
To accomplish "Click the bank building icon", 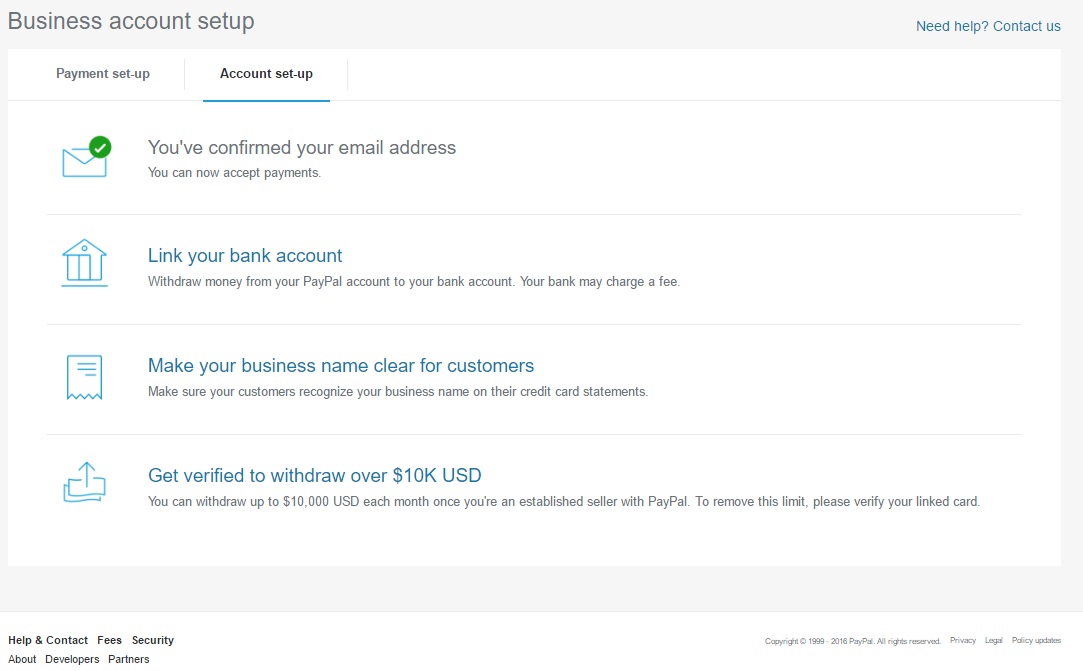I will [x=84, y=264].
